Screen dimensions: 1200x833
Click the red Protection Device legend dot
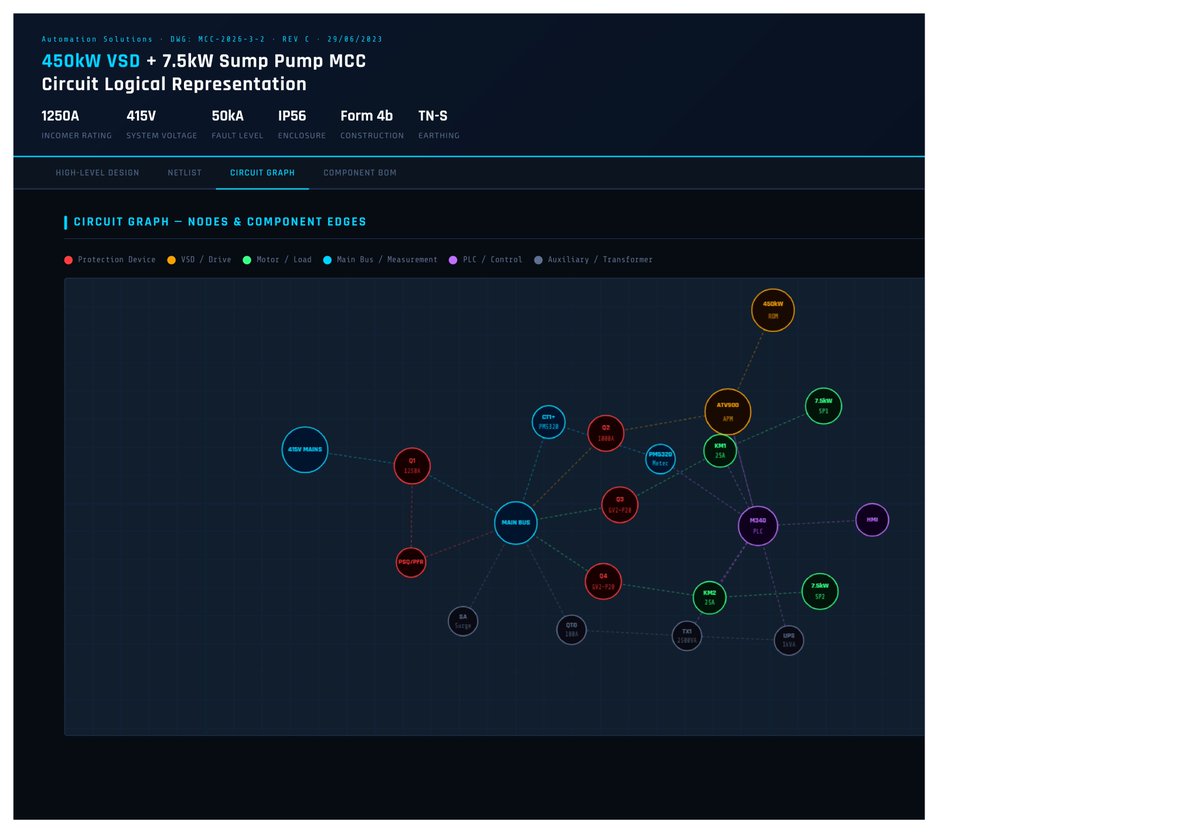68,260
